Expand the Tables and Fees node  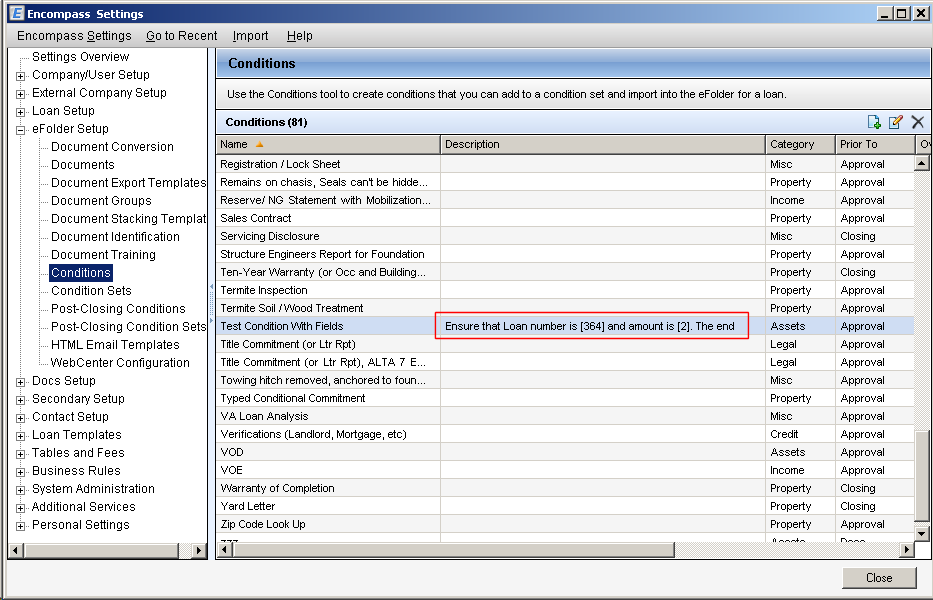[x=20, y=454]
